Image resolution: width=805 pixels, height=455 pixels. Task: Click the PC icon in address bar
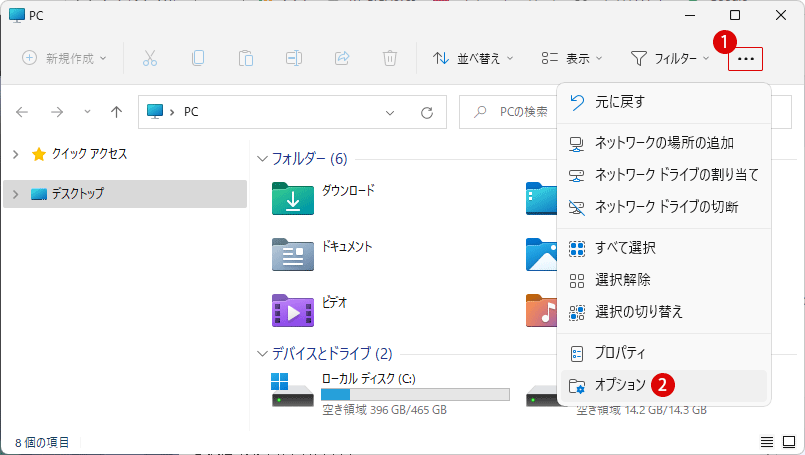[x=155, y=111]
